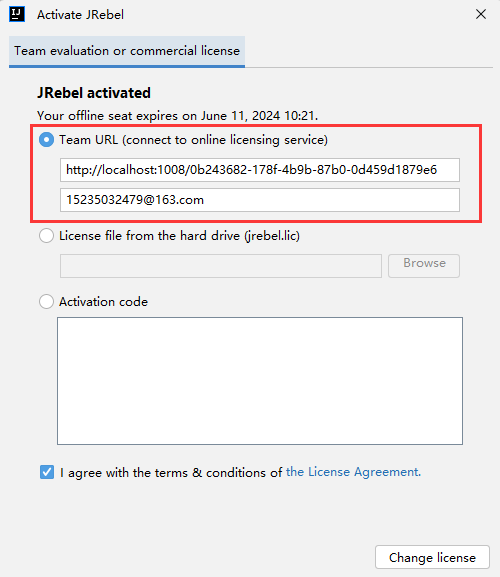500x577 pixels.
Task: Click the license file path field
Action: click(221, 266)
